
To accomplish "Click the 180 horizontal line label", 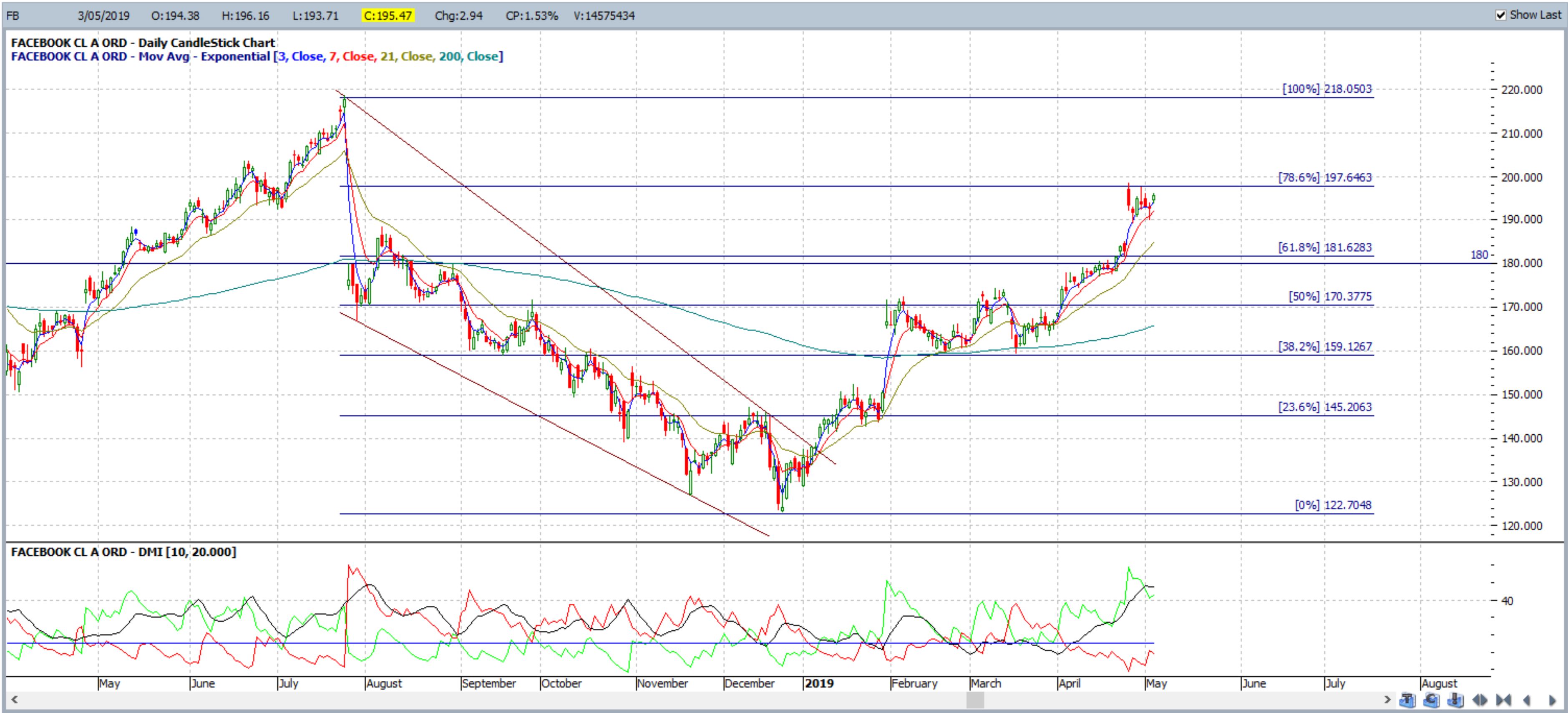I will tap(1479, 255).
